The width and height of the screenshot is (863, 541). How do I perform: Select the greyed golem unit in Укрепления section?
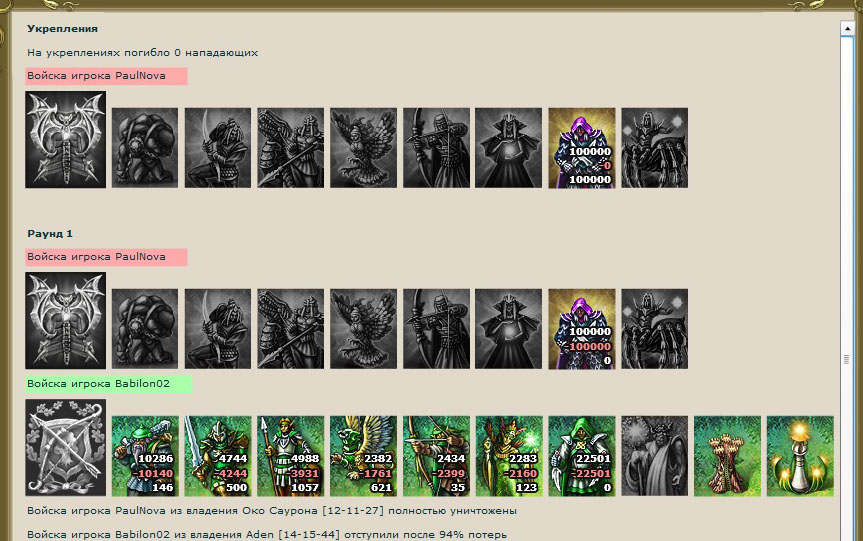pyautogui.click(x=145, y=147)
